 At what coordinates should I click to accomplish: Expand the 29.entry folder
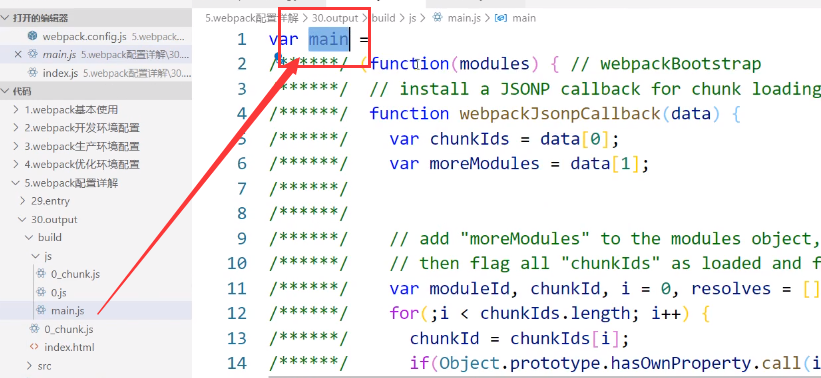point(22,201)
